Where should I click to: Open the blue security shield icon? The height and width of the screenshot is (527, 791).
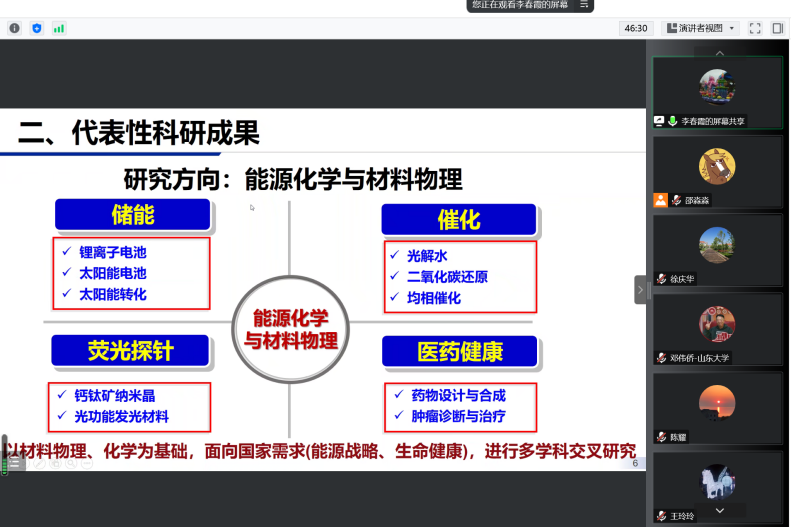point(37,28)
